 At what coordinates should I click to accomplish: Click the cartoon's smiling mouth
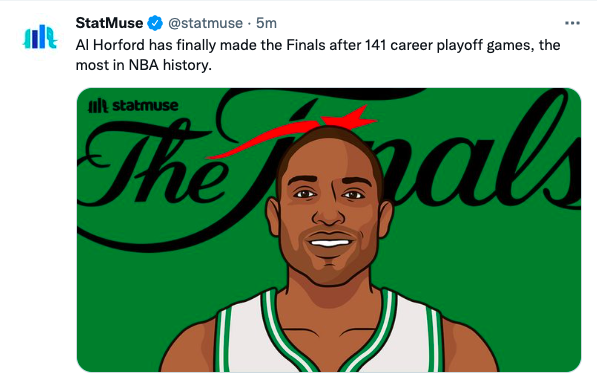tap(330, 242)
